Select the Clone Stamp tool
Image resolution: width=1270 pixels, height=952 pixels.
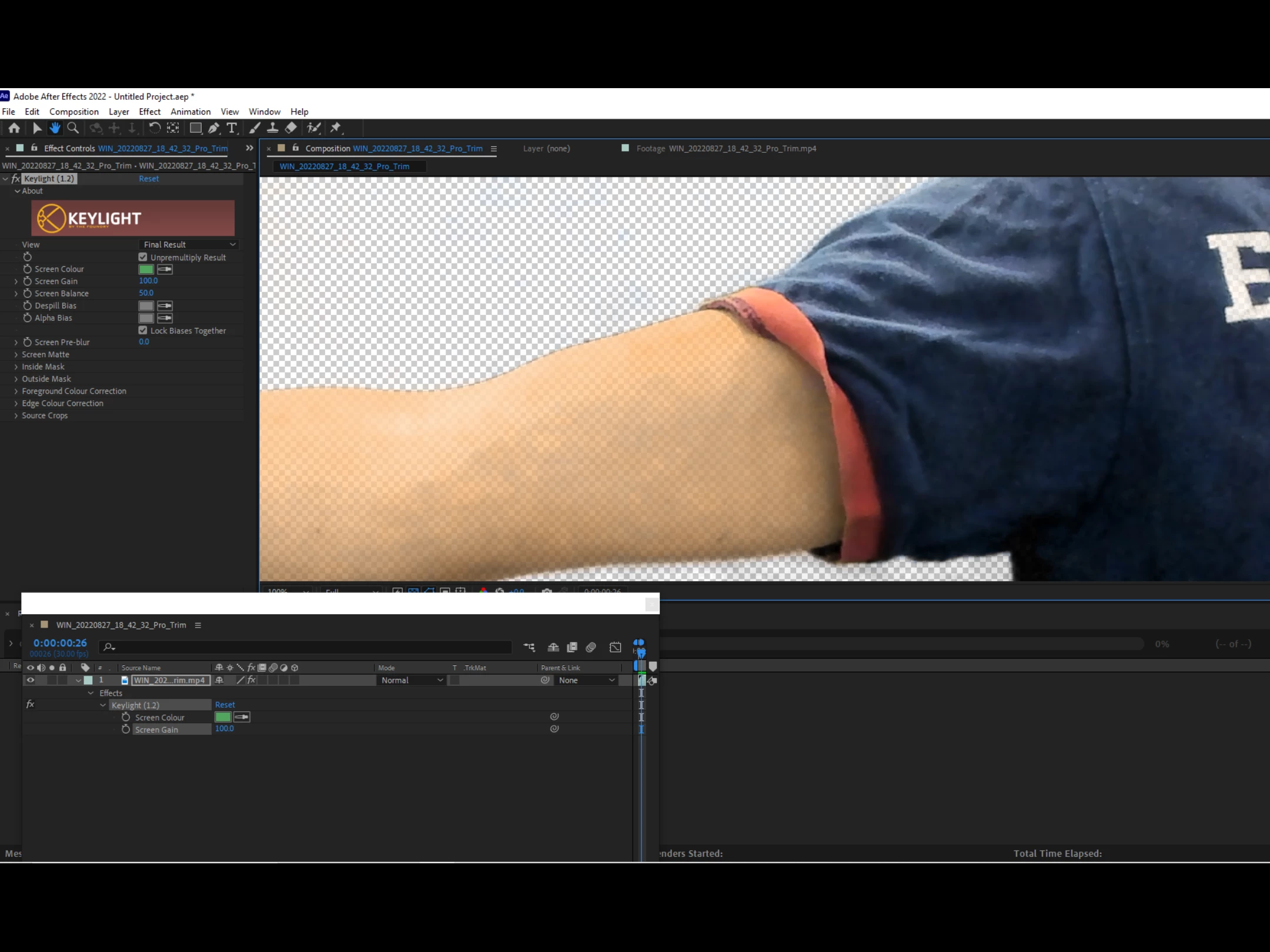click(x=273, y=128)
